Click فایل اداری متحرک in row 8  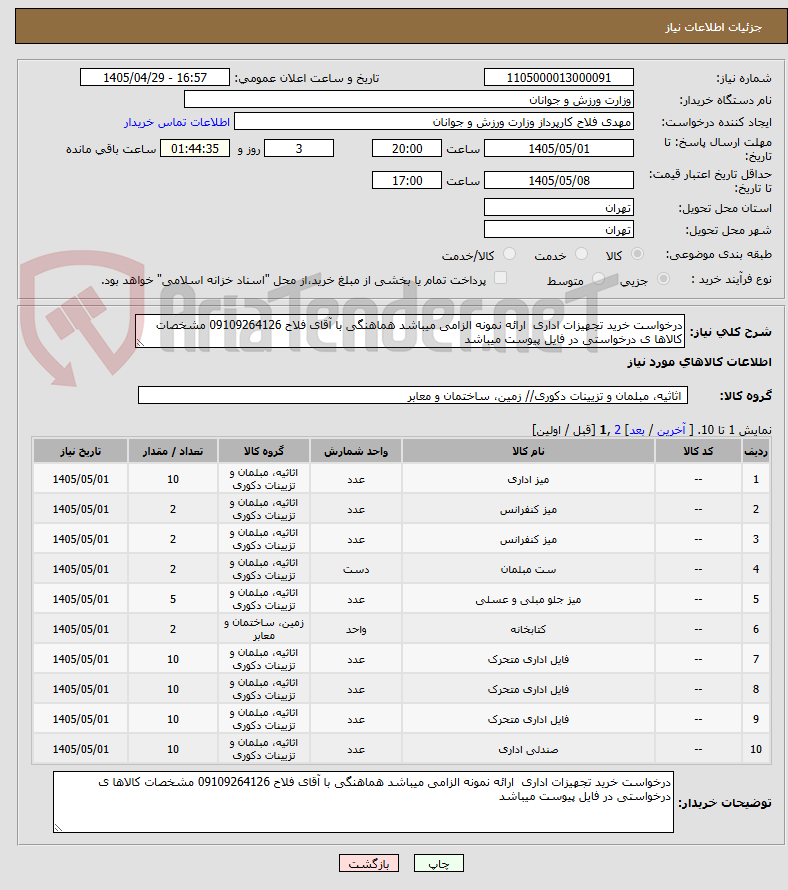528,690
